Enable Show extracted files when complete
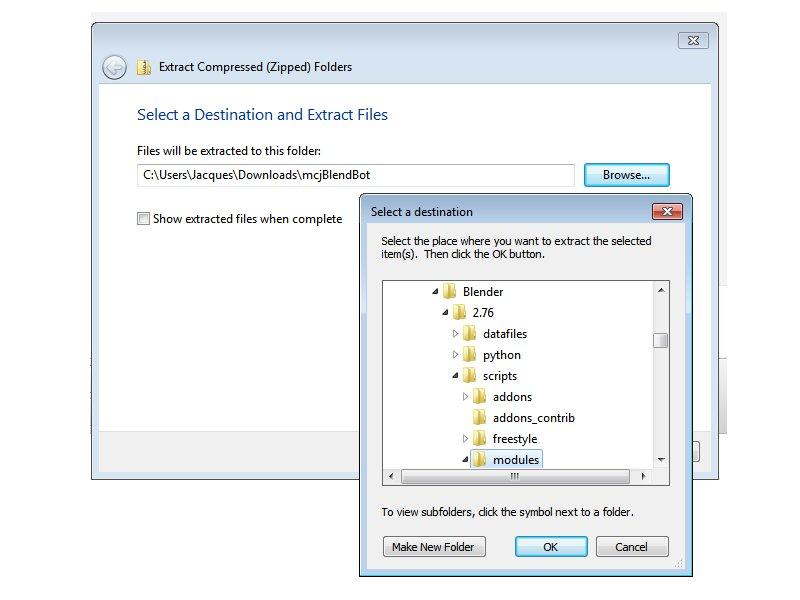Viewport: 800px width, 600px height. 144,219
